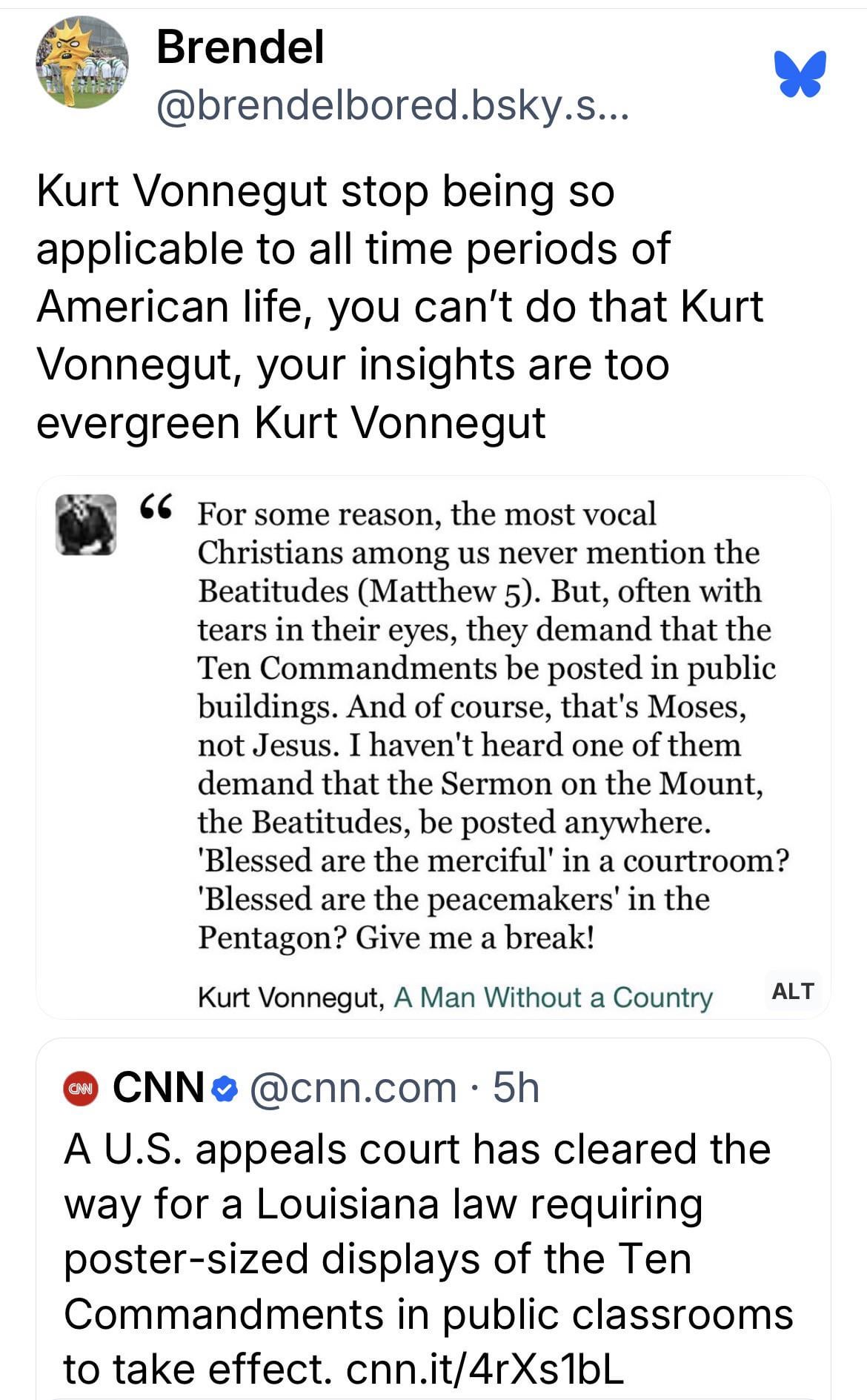Image resolution: width=867 pixels, height=1400 pixels.
Task: Click the CNN red logo avatar
Action: click(81, 1089)
